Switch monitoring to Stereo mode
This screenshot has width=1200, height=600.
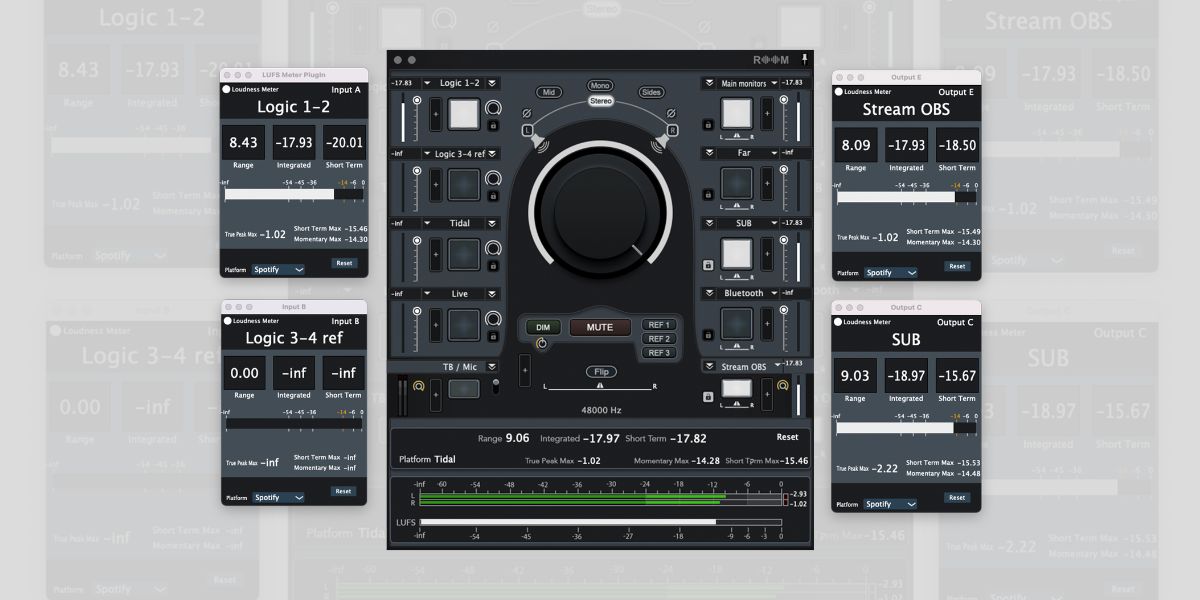point(600,101)
